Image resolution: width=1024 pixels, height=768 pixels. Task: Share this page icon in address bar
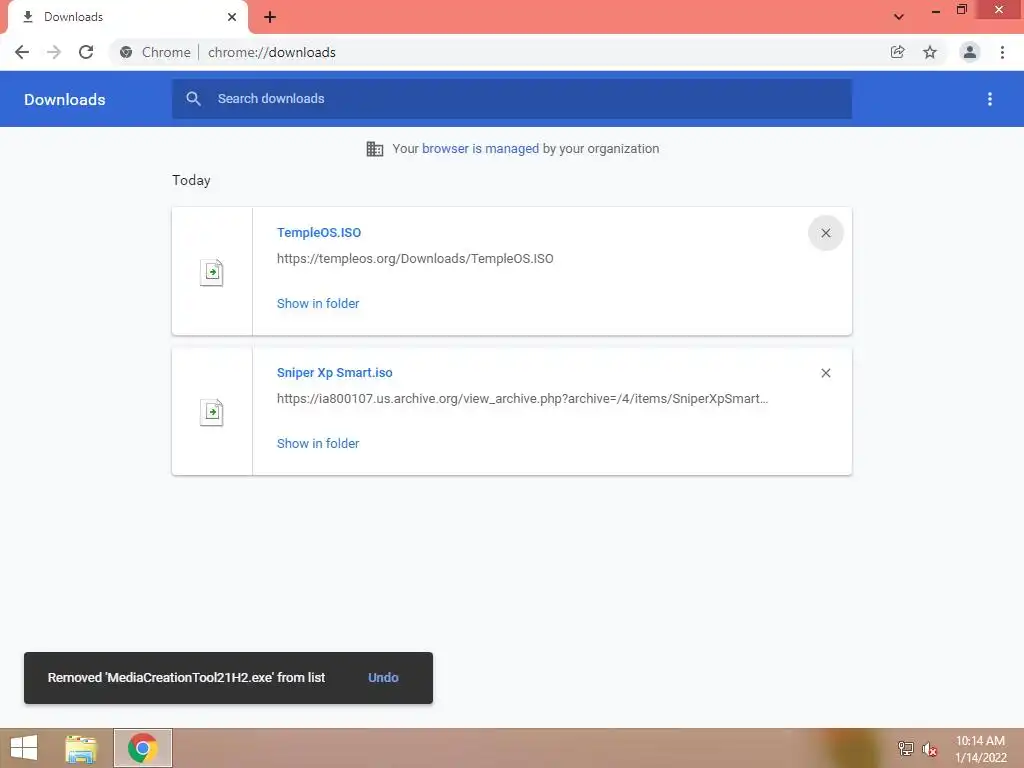coord(898,52)
